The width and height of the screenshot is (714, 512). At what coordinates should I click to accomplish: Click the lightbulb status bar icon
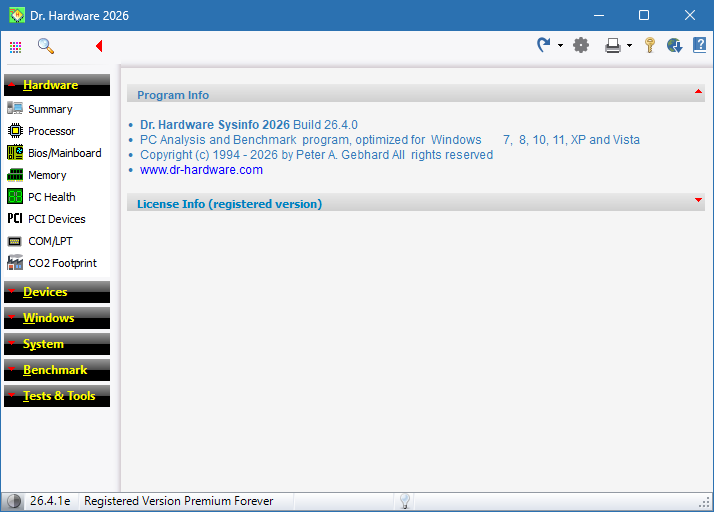click(405, 501)
